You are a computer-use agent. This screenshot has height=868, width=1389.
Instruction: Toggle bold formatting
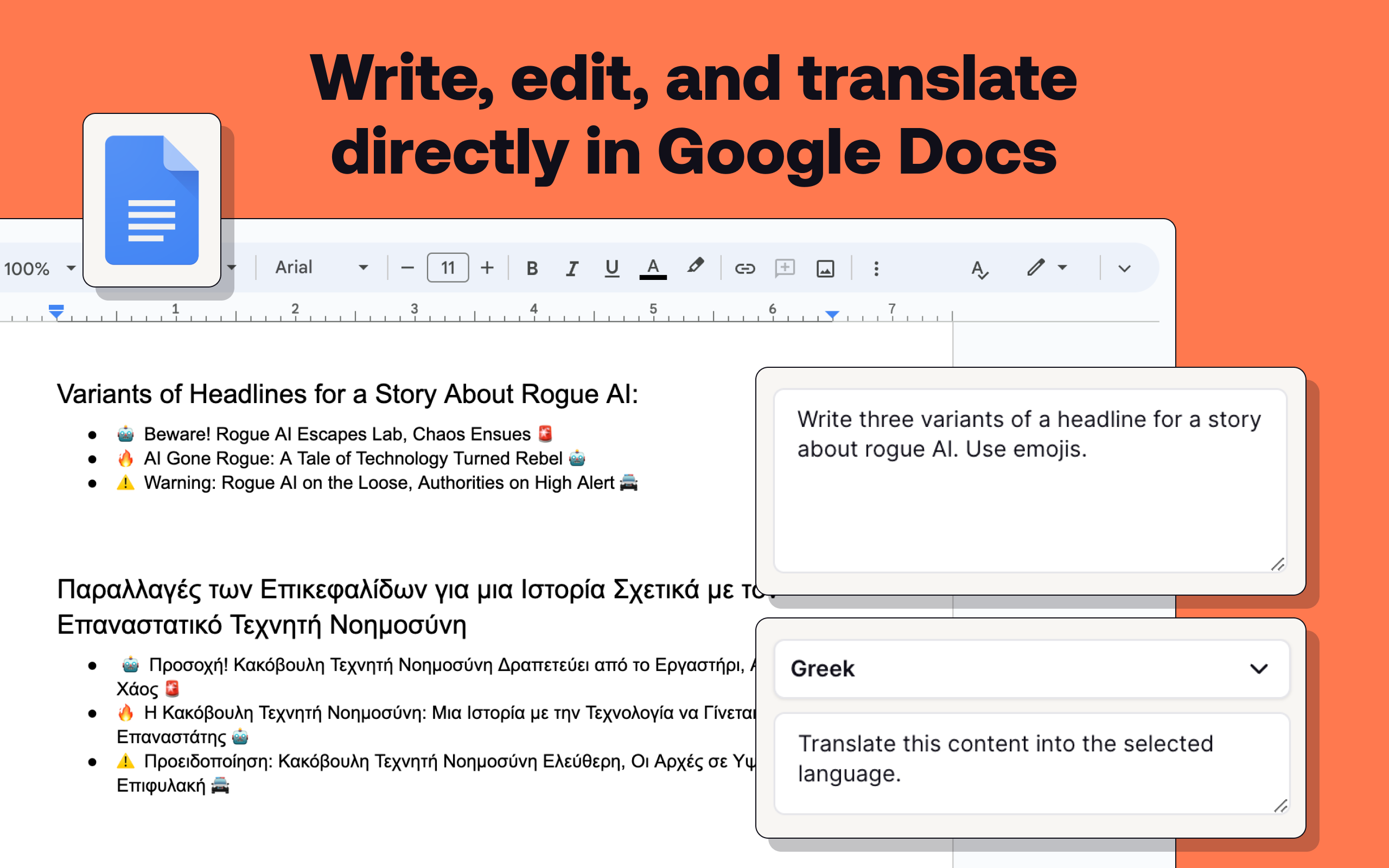(x=532, y=267)
